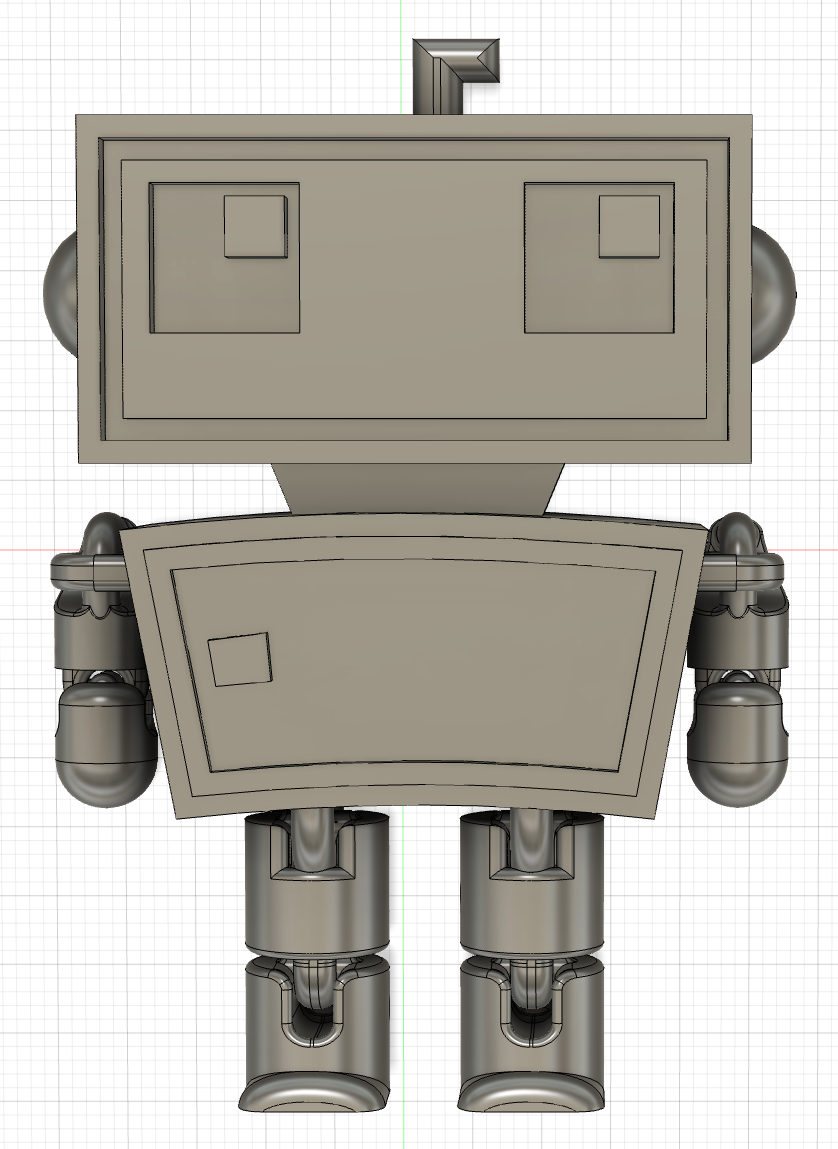Select the small inner square of the left eye
Screen dimensions: 838x1149
(255, 226)
